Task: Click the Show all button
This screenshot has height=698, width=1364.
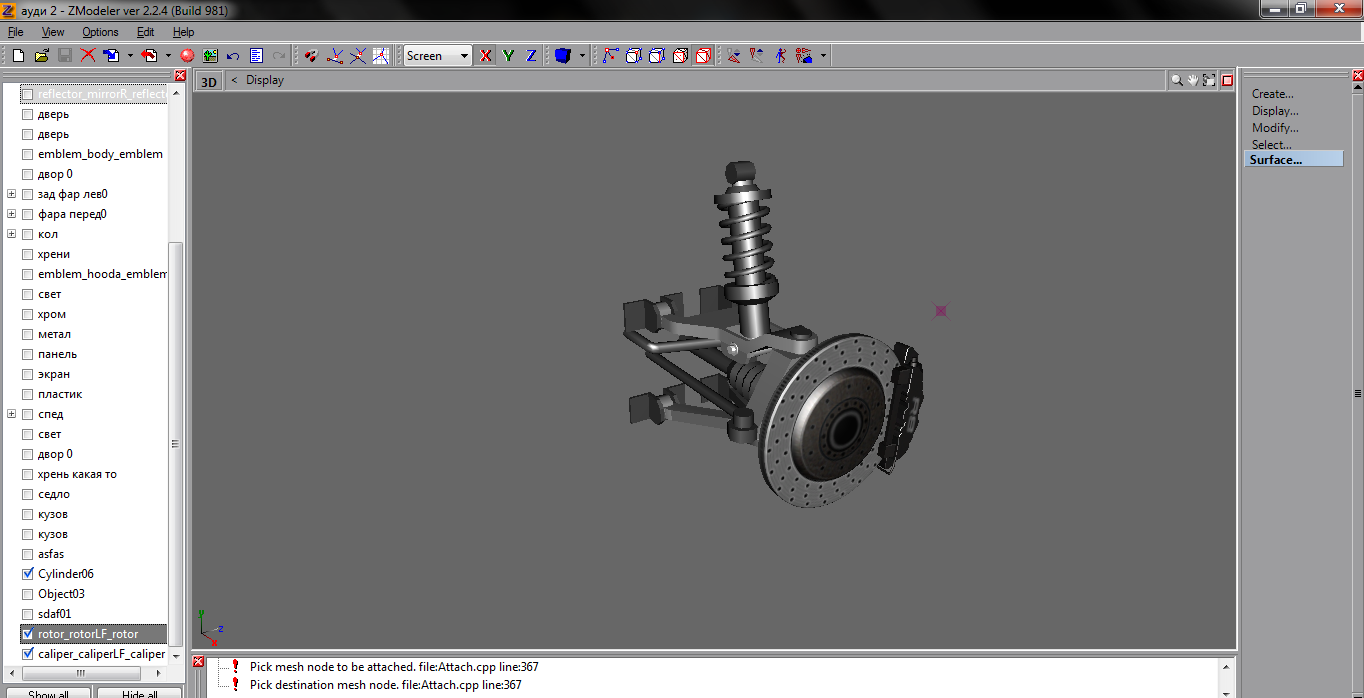Action: (x=48, y=693)
